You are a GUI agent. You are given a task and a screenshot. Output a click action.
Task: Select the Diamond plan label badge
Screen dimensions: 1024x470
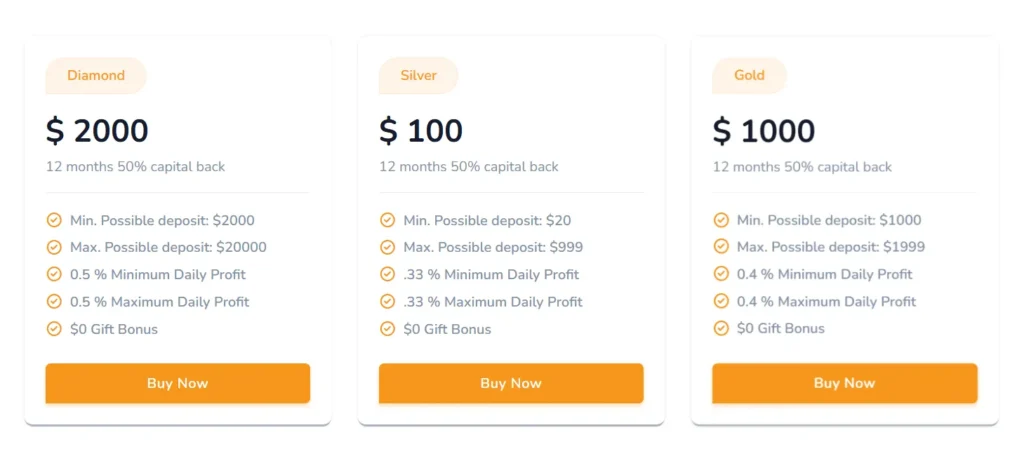(96, 75)
